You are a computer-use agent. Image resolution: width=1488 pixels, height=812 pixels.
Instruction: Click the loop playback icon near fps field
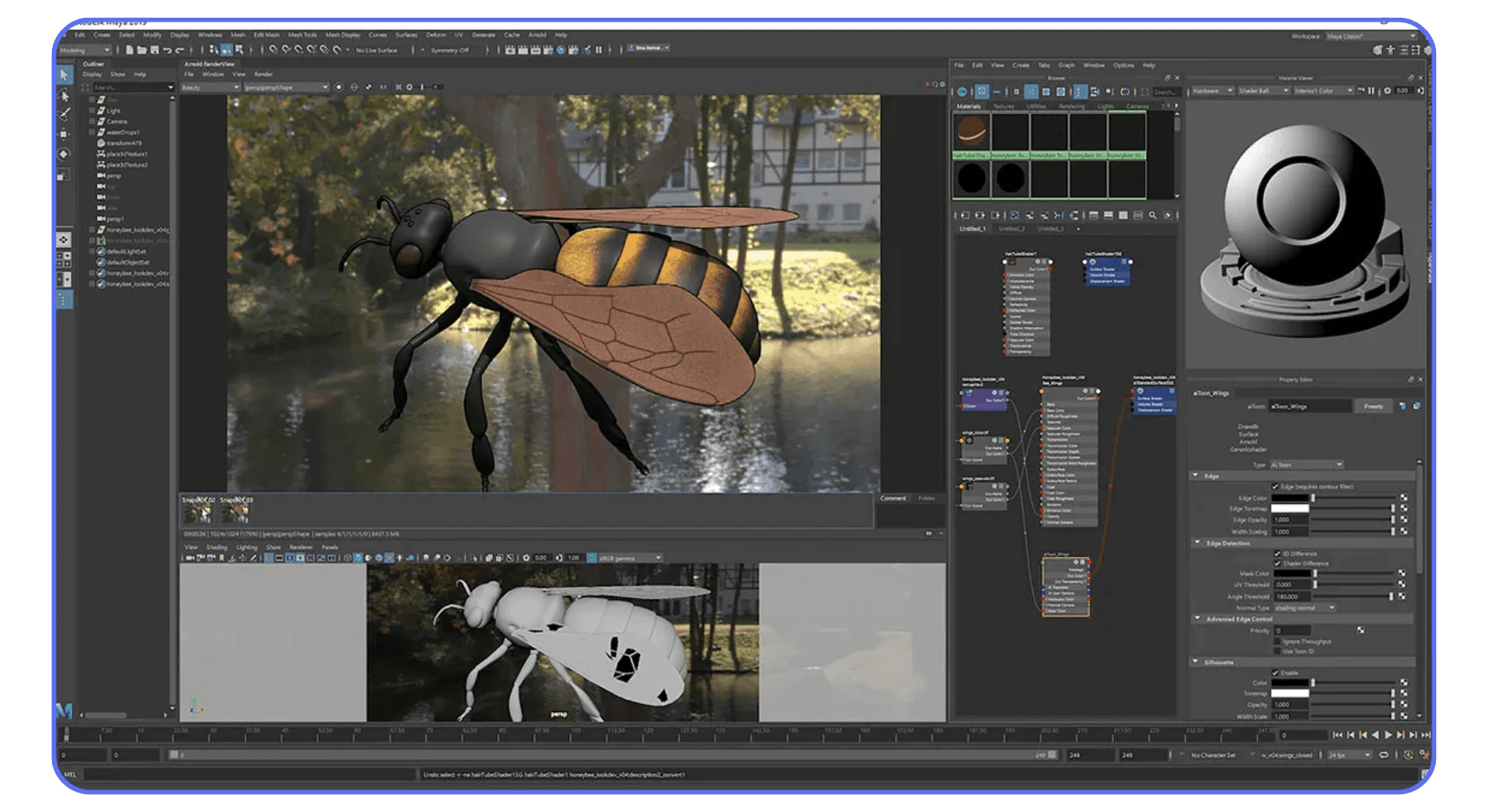pyautogui.click(x=1383, y=755)
